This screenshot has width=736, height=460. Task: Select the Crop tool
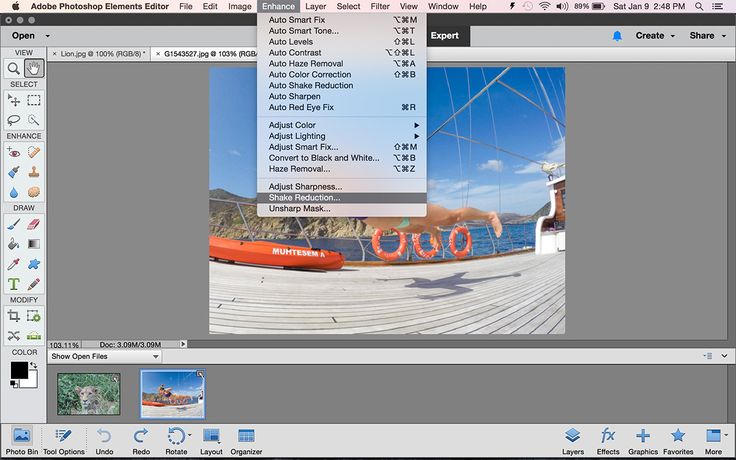14,316
